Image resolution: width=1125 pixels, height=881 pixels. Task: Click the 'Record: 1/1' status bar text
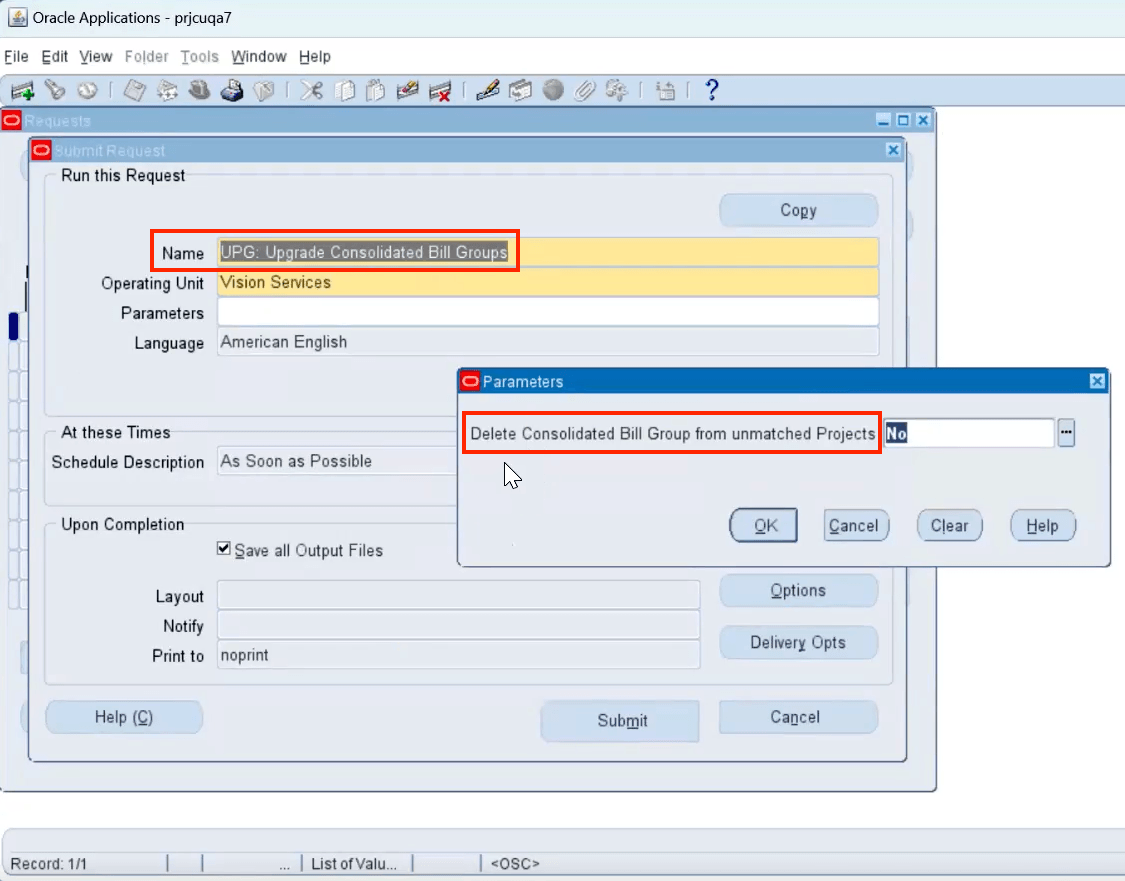click(x=49, y=864)
